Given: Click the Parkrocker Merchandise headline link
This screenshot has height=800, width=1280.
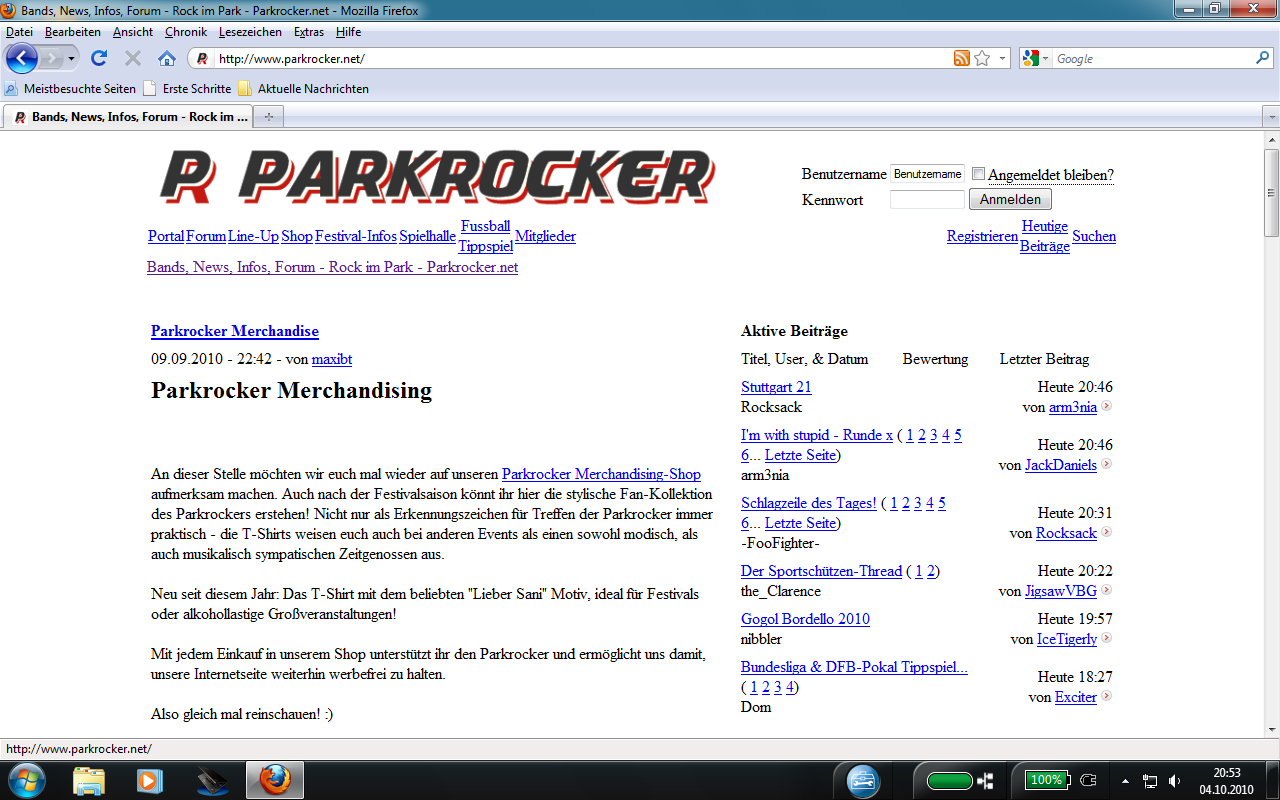Looking at the screenshot, I should [235, 331].
